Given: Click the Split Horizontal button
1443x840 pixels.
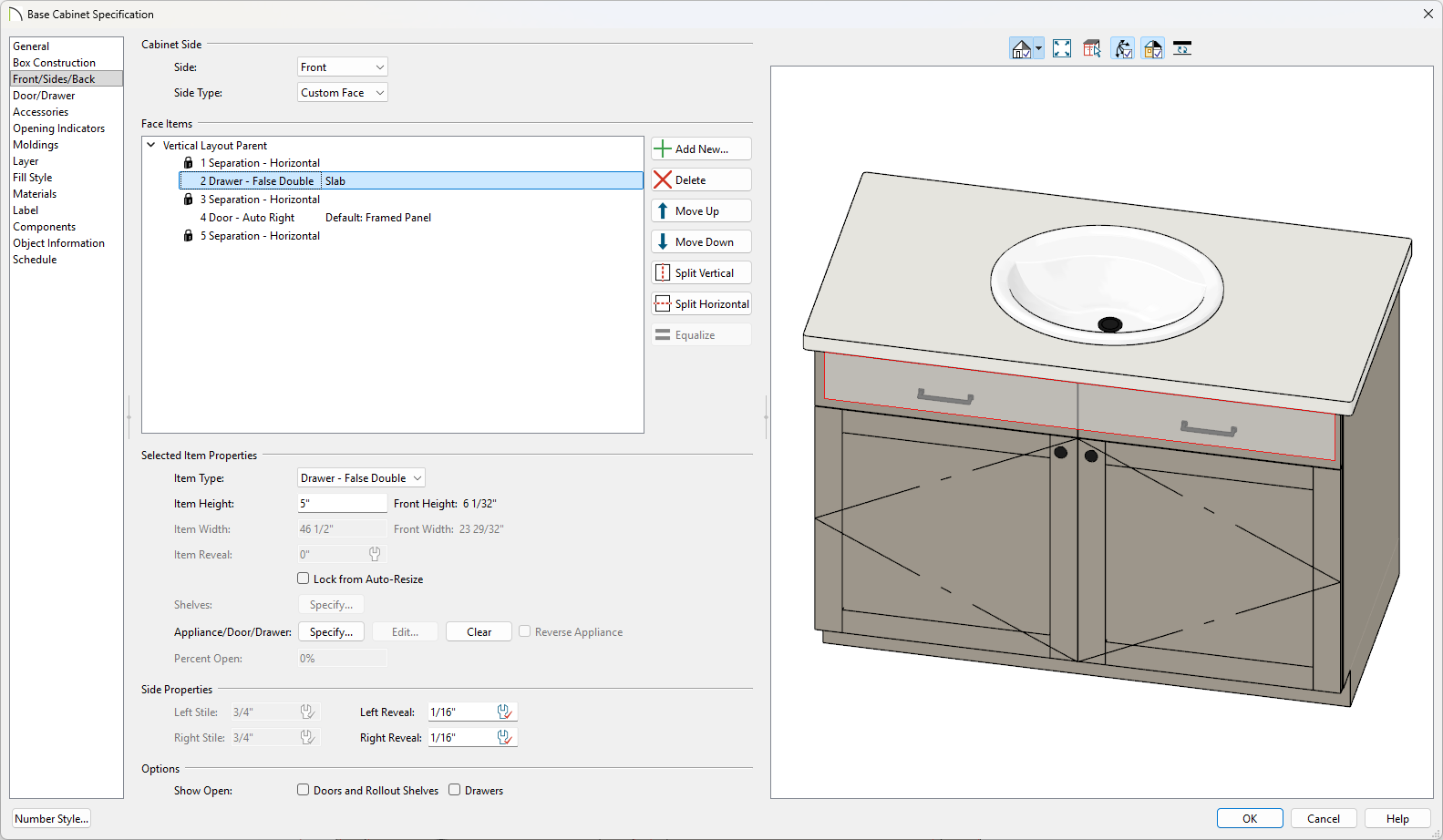Looking at the screenshot, I should 701,304.
